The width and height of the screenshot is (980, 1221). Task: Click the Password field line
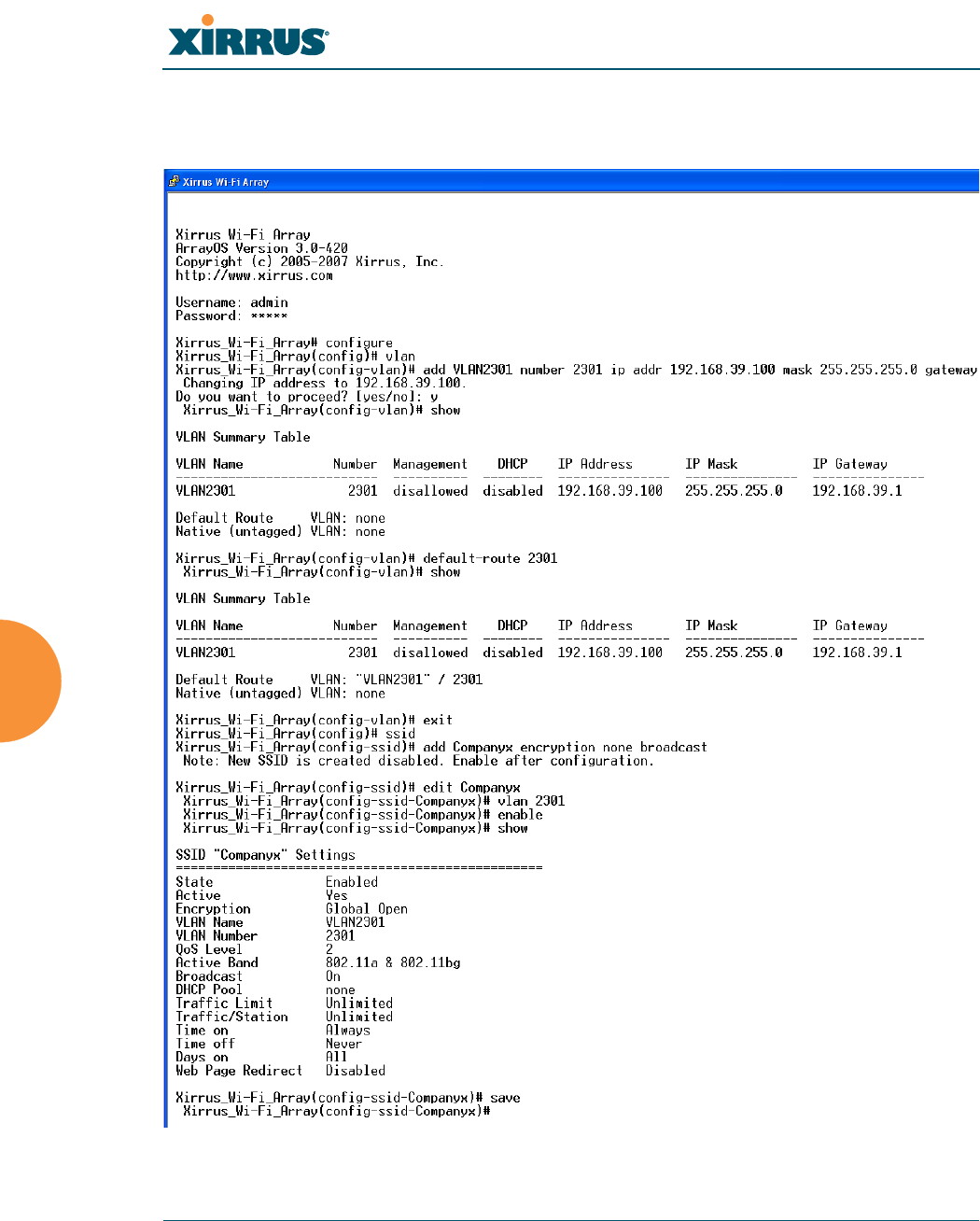[231, 316]
